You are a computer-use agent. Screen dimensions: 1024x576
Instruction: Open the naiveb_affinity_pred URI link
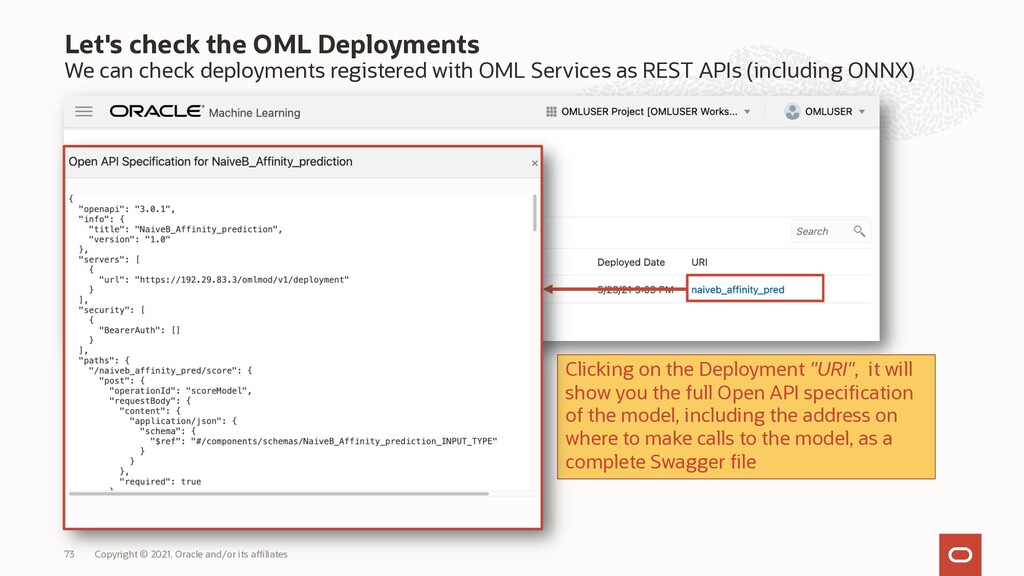738,289
